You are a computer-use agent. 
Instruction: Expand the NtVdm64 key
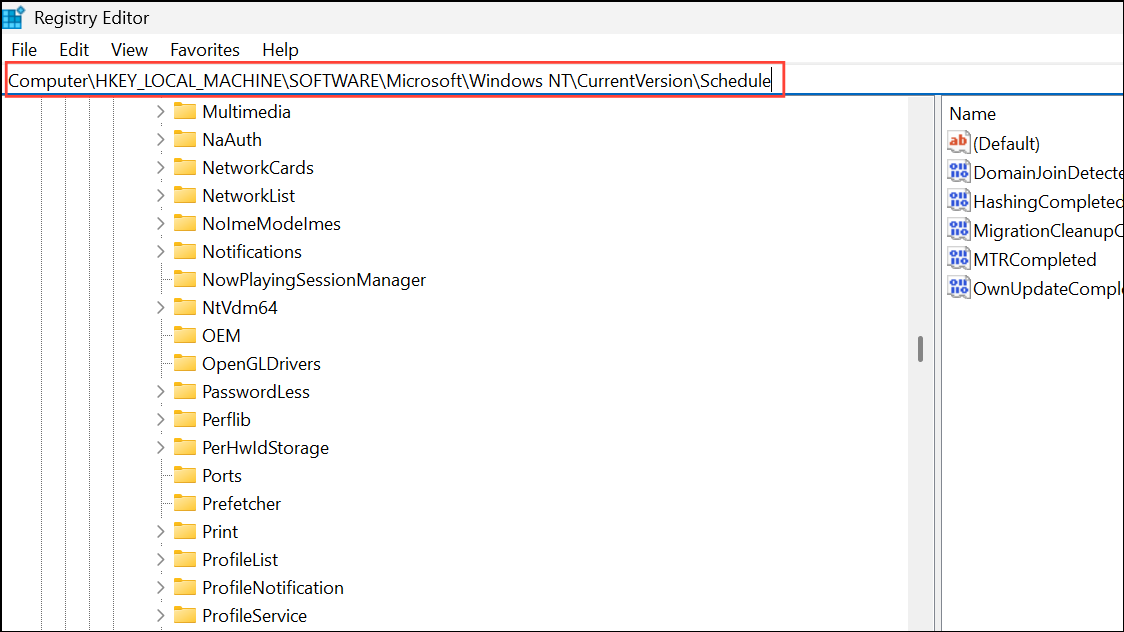[x=161, y=307]
